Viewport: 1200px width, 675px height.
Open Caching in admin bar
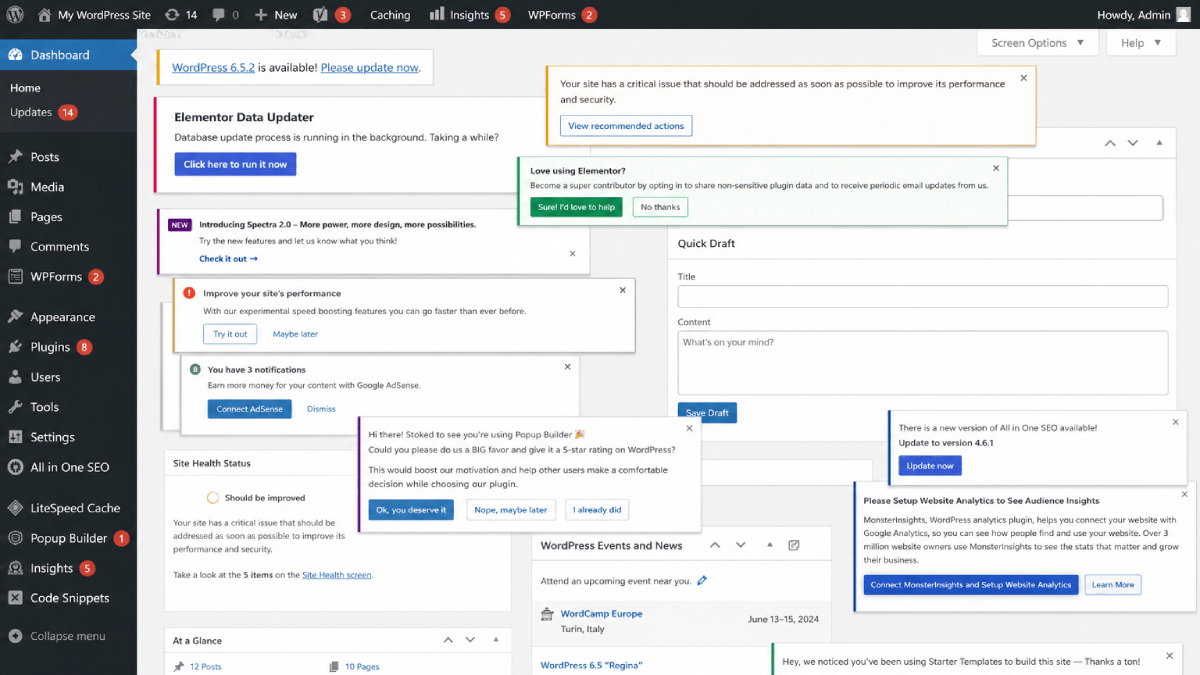390,15
